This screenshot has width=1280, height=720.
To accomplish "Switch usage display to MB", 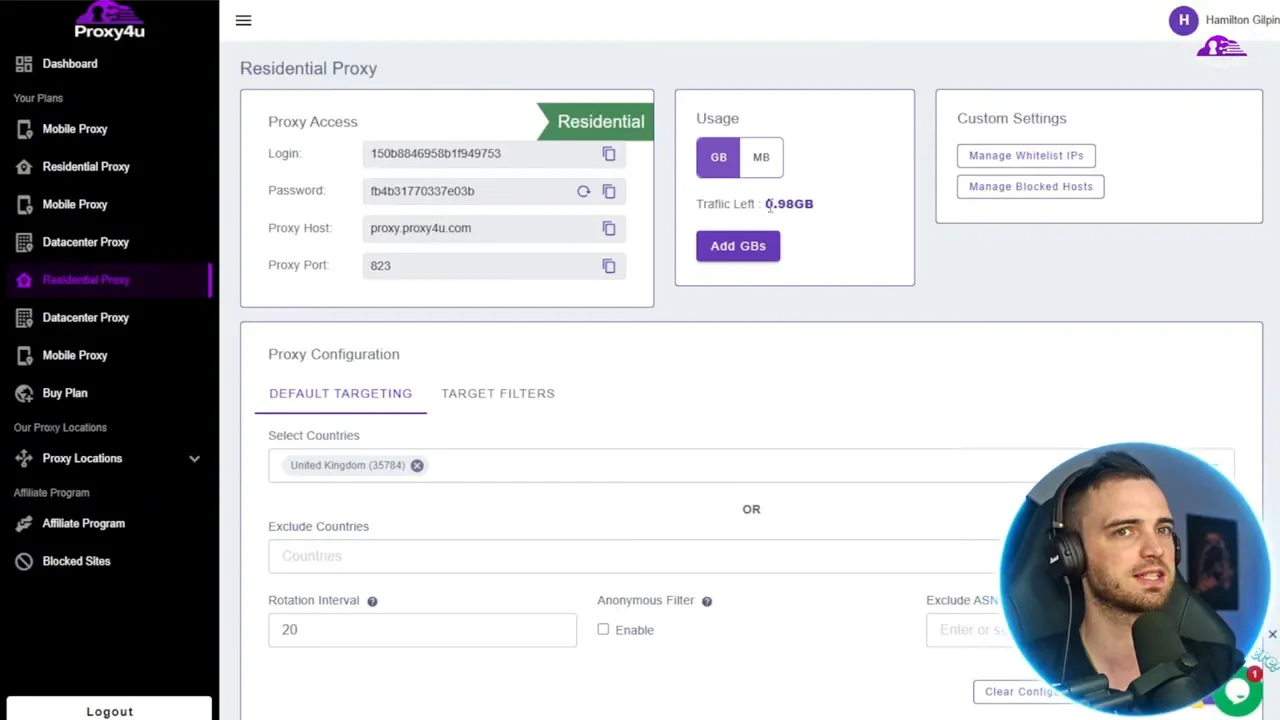I will click(761, 157).
